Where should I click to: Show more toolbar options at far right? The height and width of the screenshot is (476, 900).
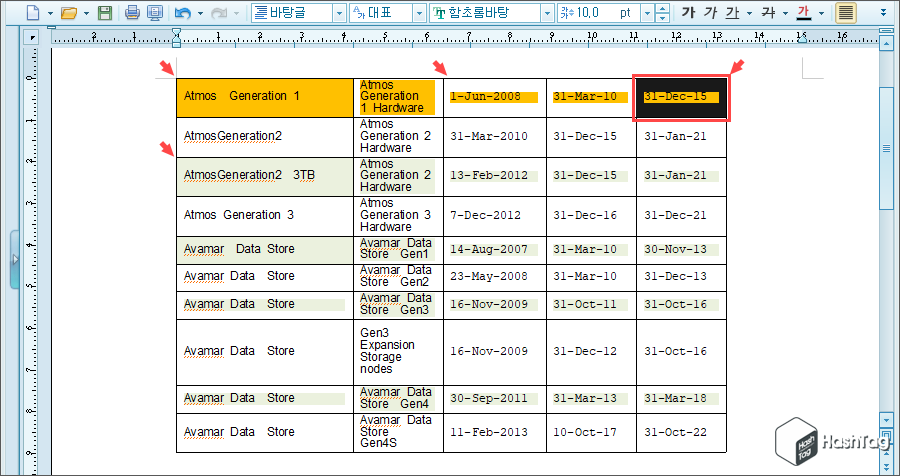tap(885, 13)
